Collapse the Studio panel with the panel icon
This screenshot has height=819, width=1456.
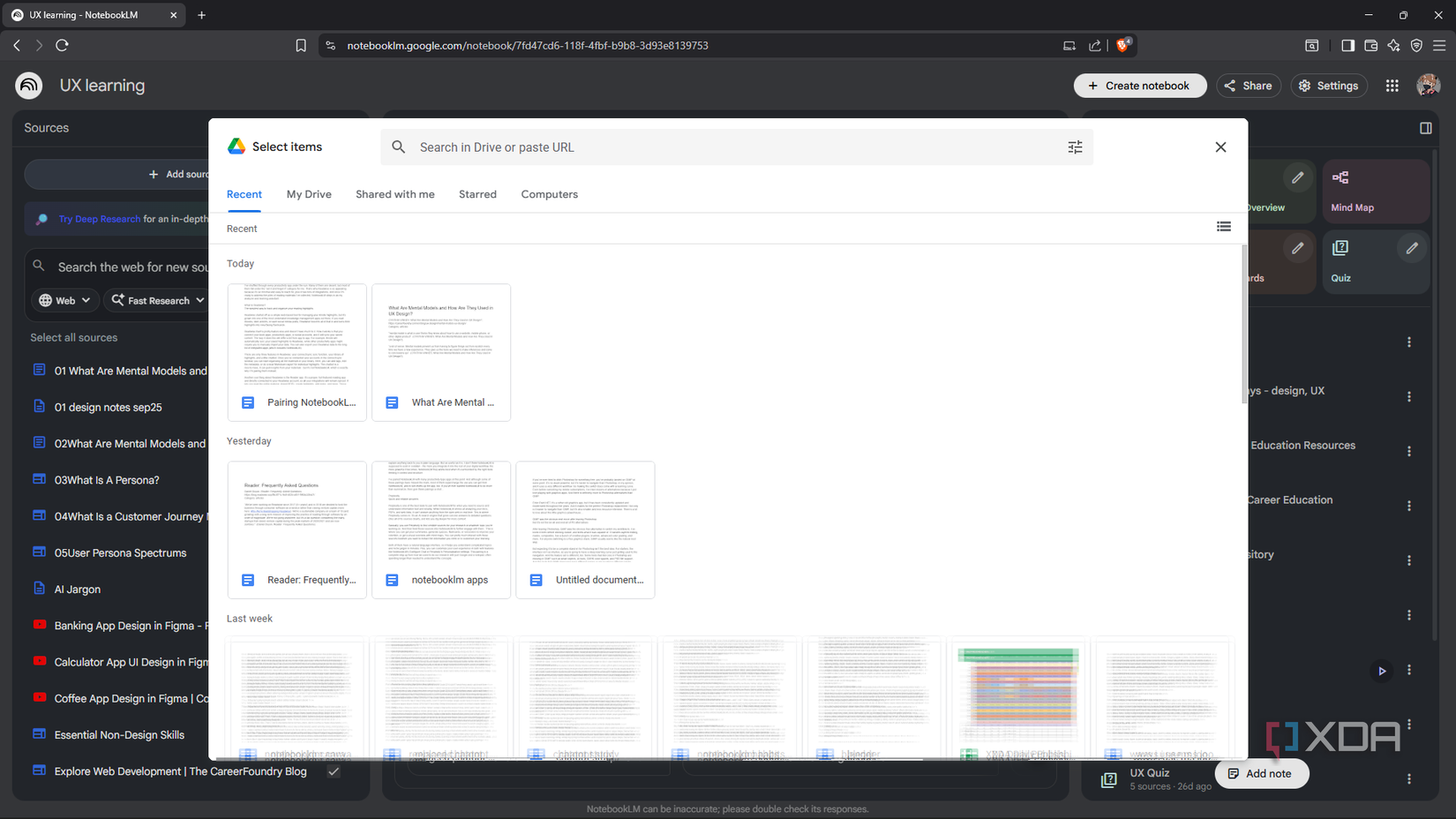[1426, 127]
